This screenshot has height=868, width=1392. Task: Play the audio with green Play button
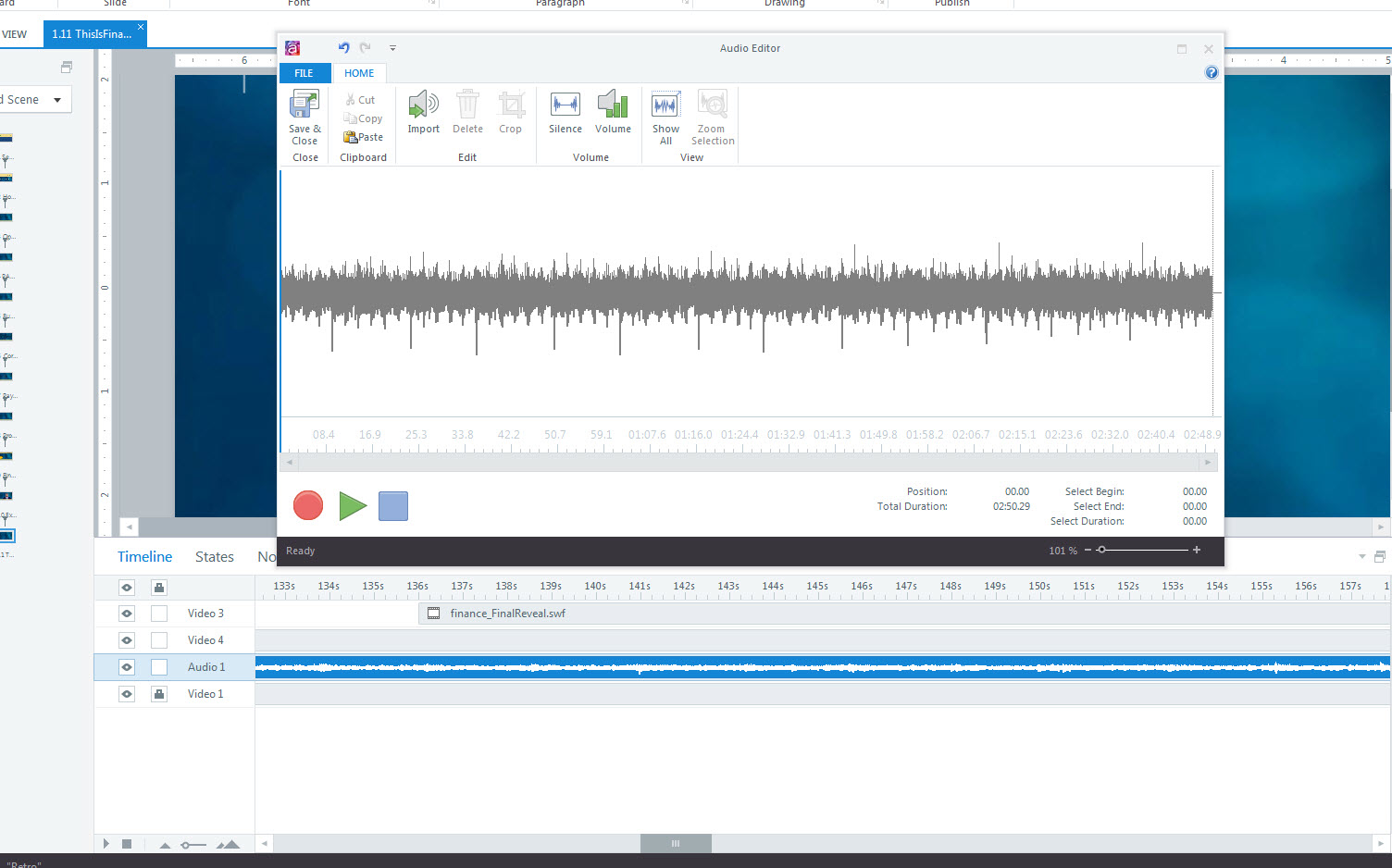[352, 506]
